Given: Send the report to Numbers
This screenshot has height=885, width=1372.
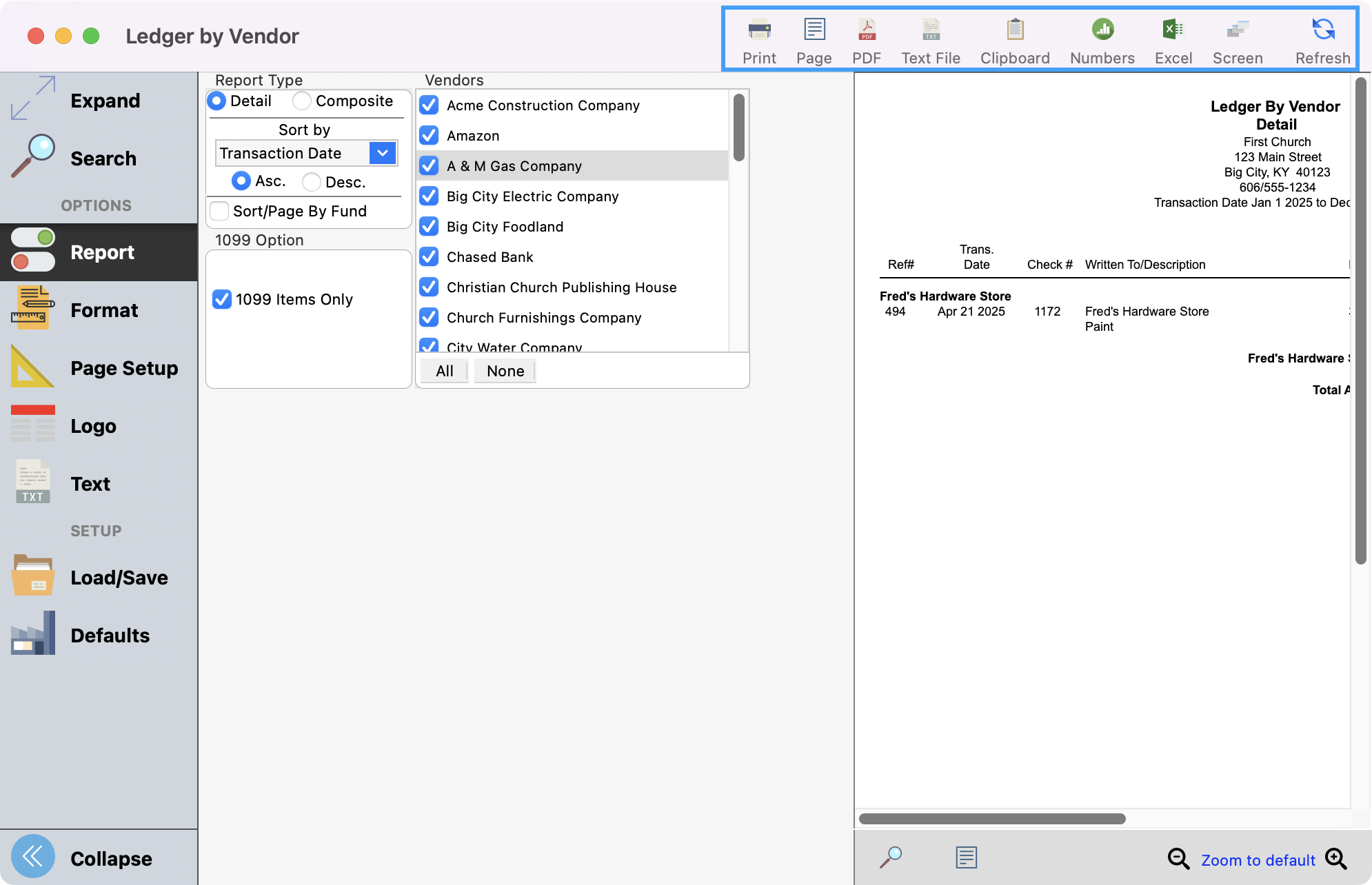Looking at the screenshot, I should click(1101, 38).
